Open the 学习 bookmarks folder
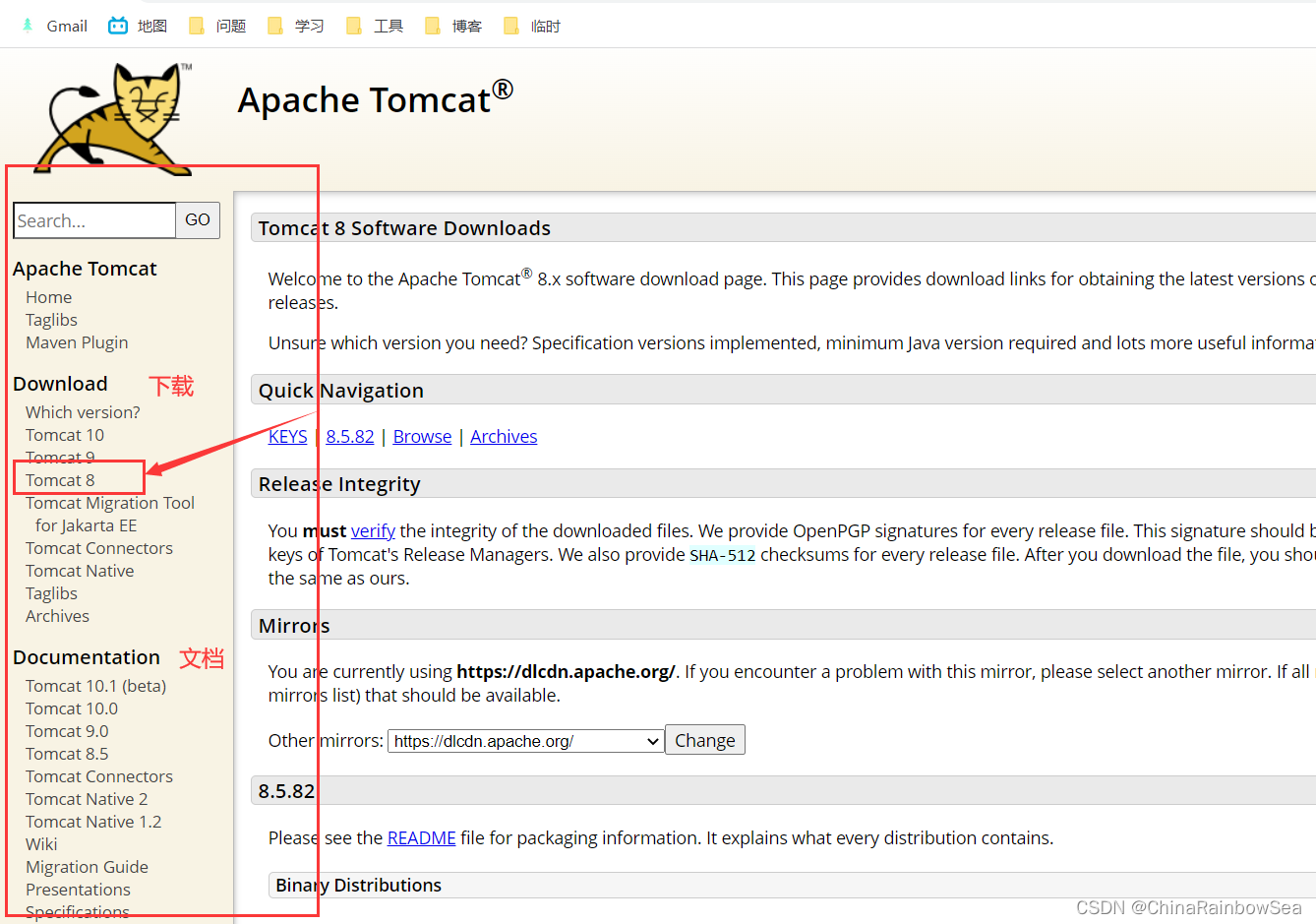The image size is (1316, 924). pyautogui.click(x=296, y=27)
